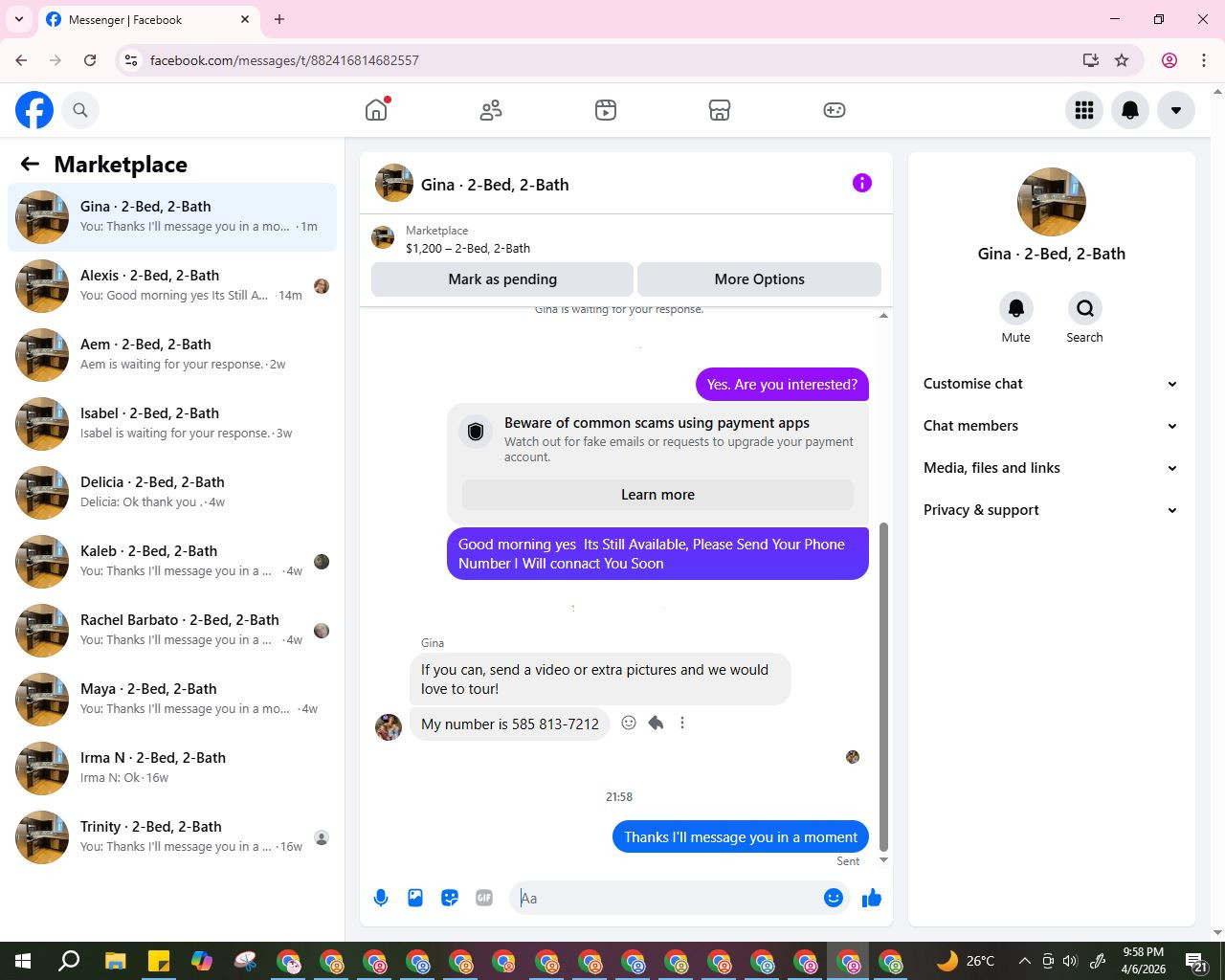The image size is (1225, 980).
Task: Open Chrome three-dot menu
Action: [x=1204, y=60]
